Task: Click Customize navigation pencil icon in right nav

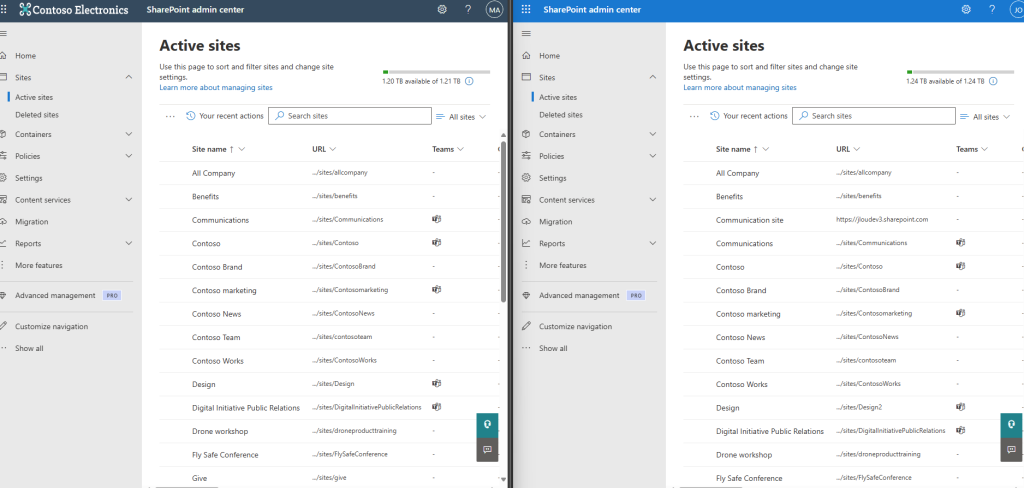Action: coord(526,326)
